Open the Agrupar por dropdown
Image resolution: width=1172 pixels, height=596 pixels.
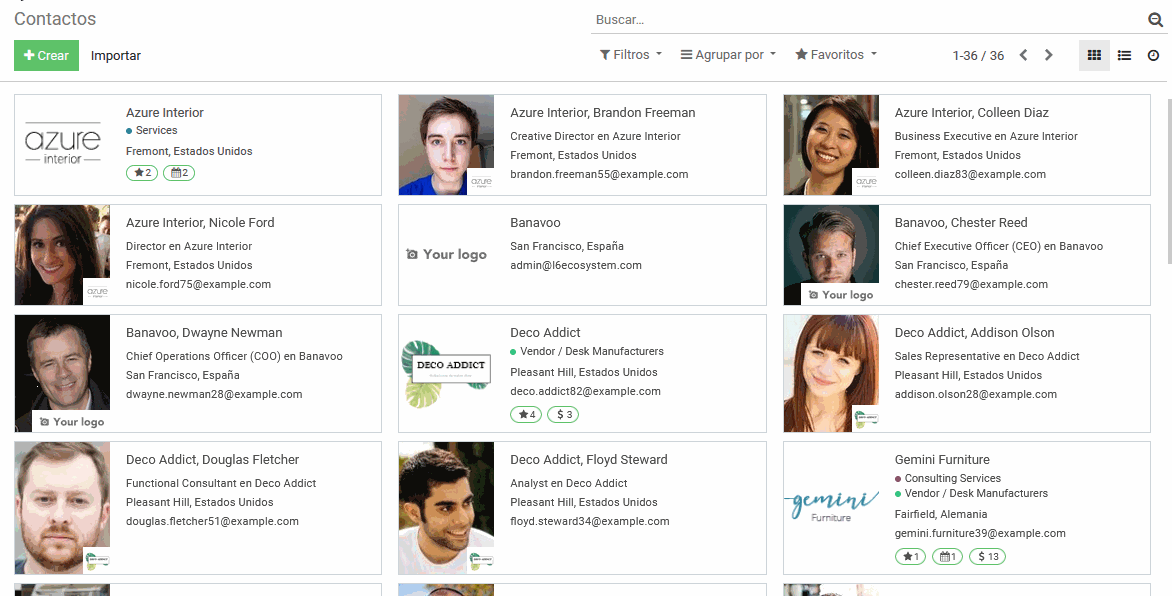[x=728, y=55]
